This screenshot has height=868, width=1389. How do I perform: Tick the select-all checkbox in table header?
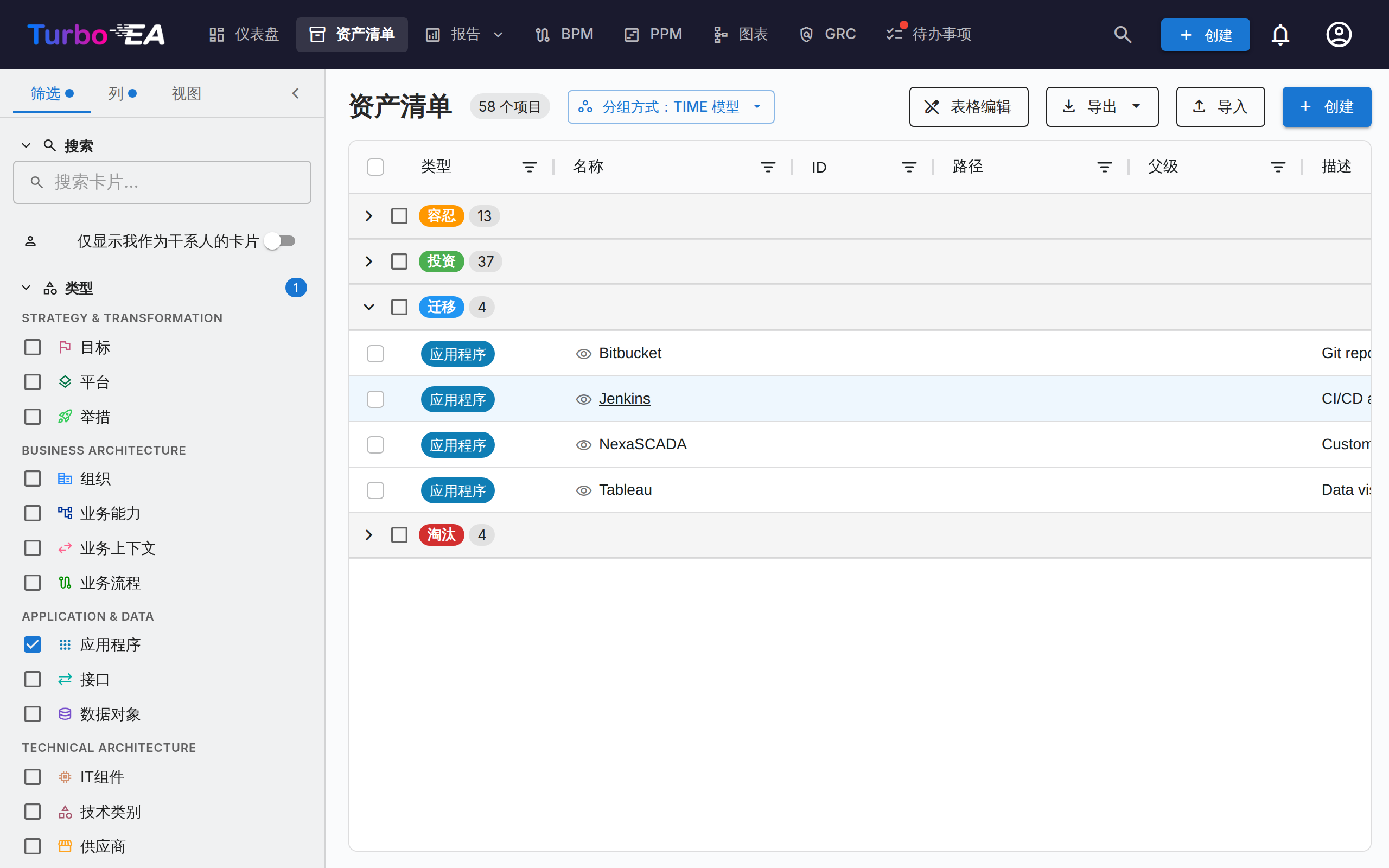click(x=375, y=167)
